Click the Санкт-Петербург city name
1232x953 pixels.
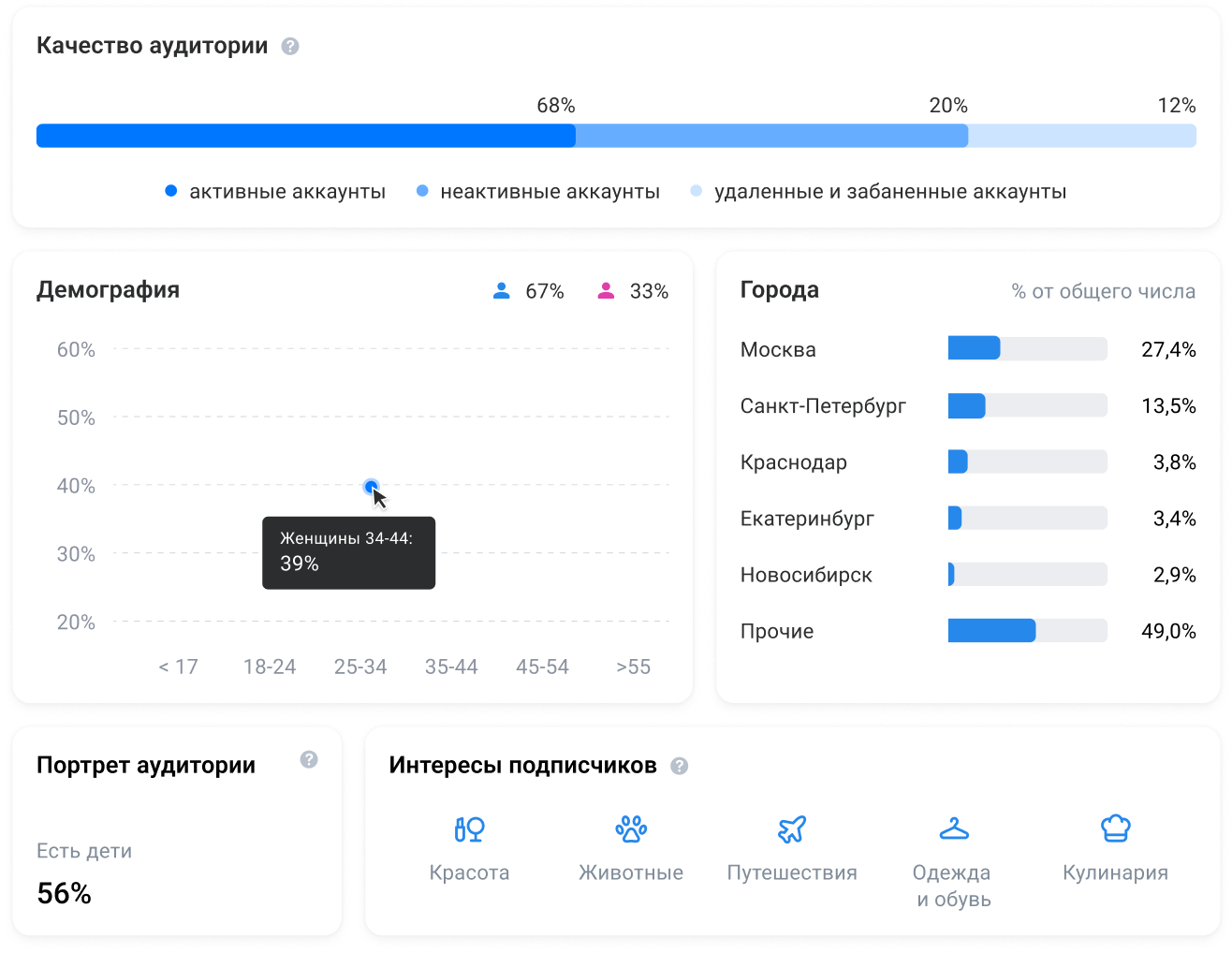823,405
